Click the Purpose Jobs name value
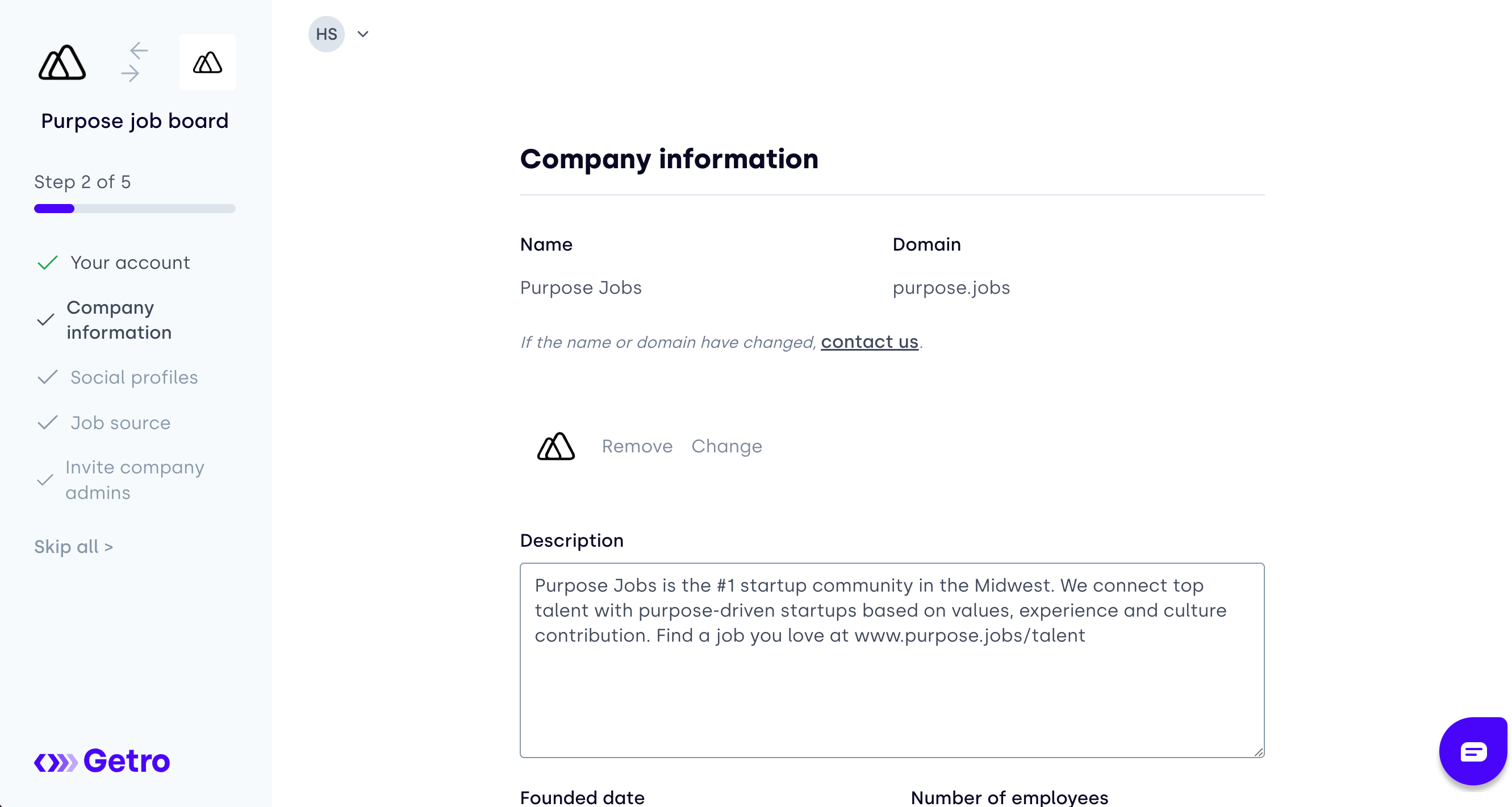This screenshot has width=1512, height=807. (x=580, y=288)
